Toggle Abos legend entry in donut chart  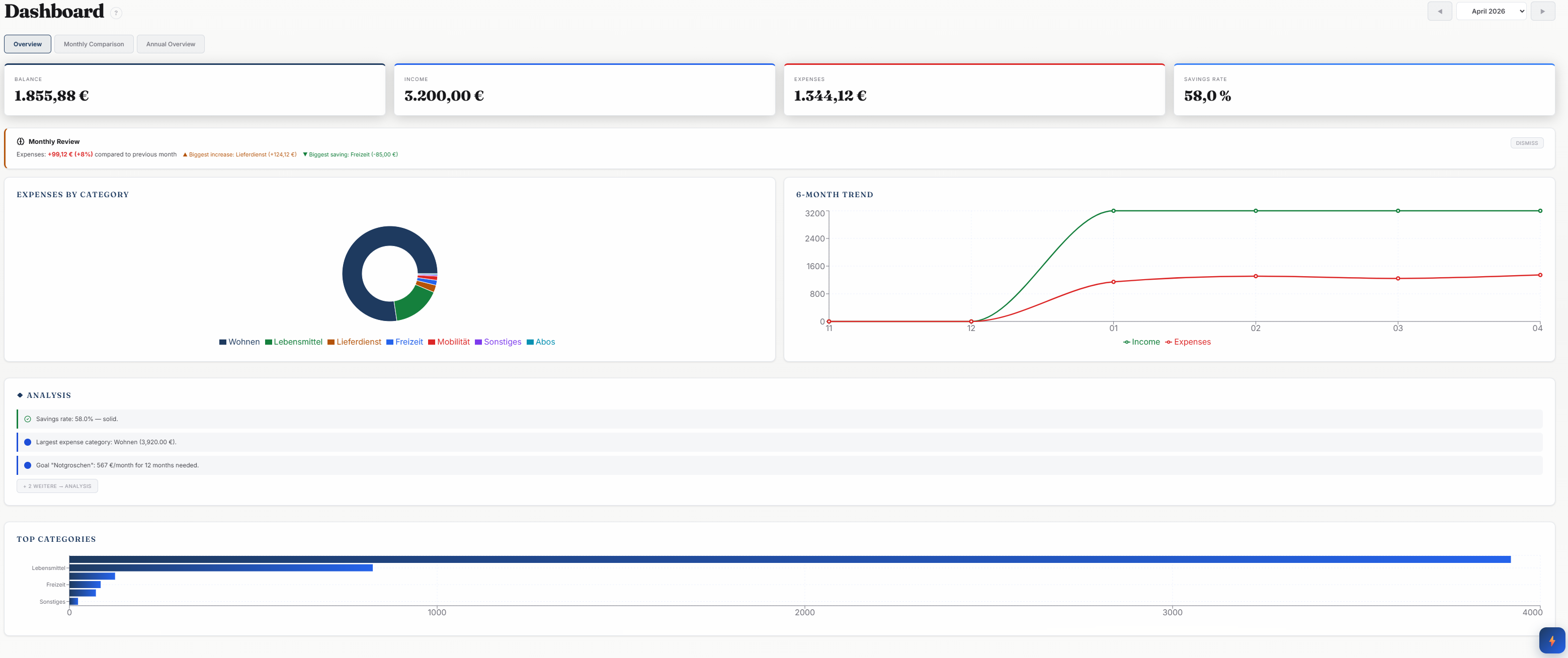tap(540, 342)
